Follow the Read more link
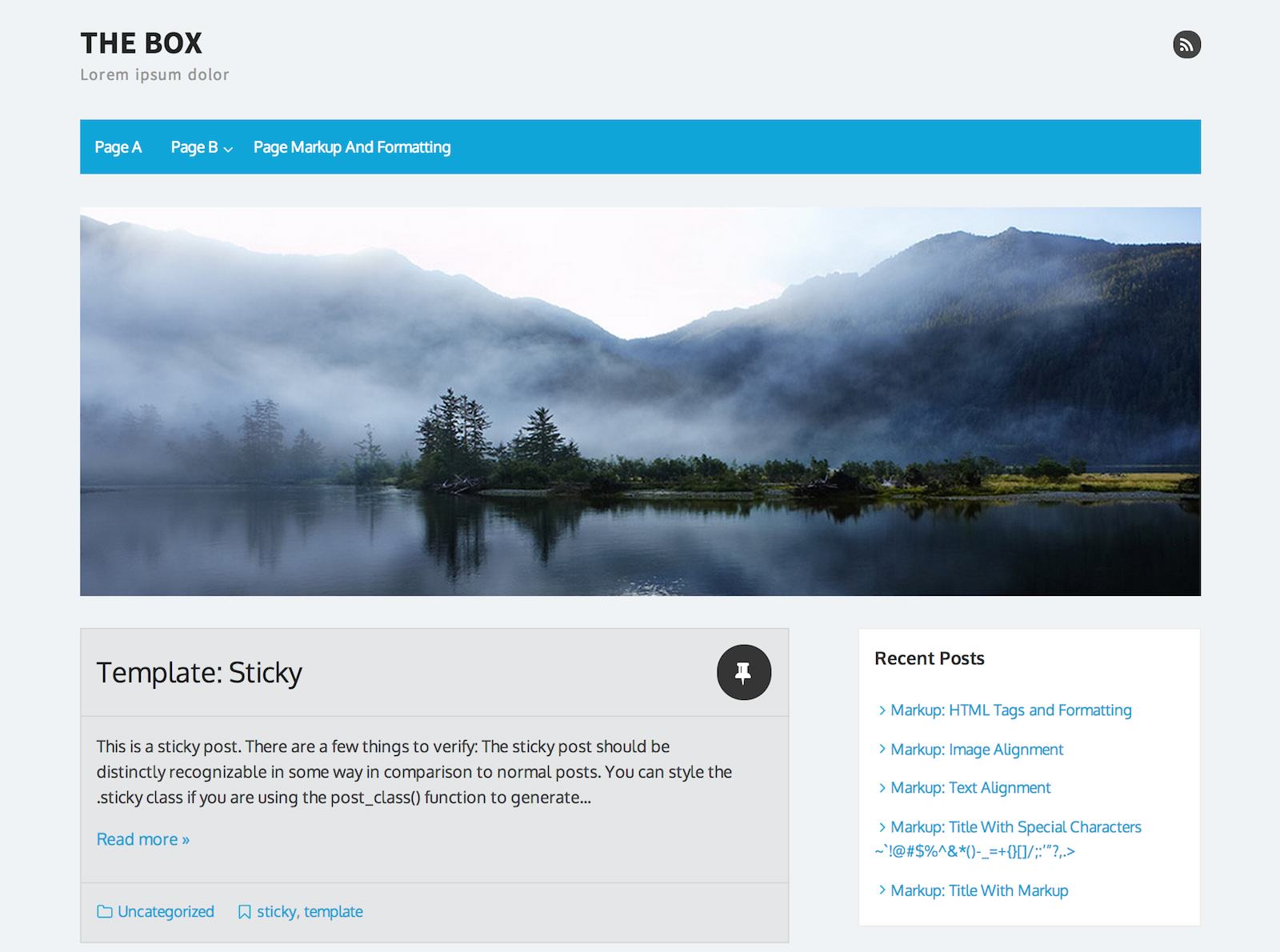This screenshot has height=952, width=1280. pos(143,839)
